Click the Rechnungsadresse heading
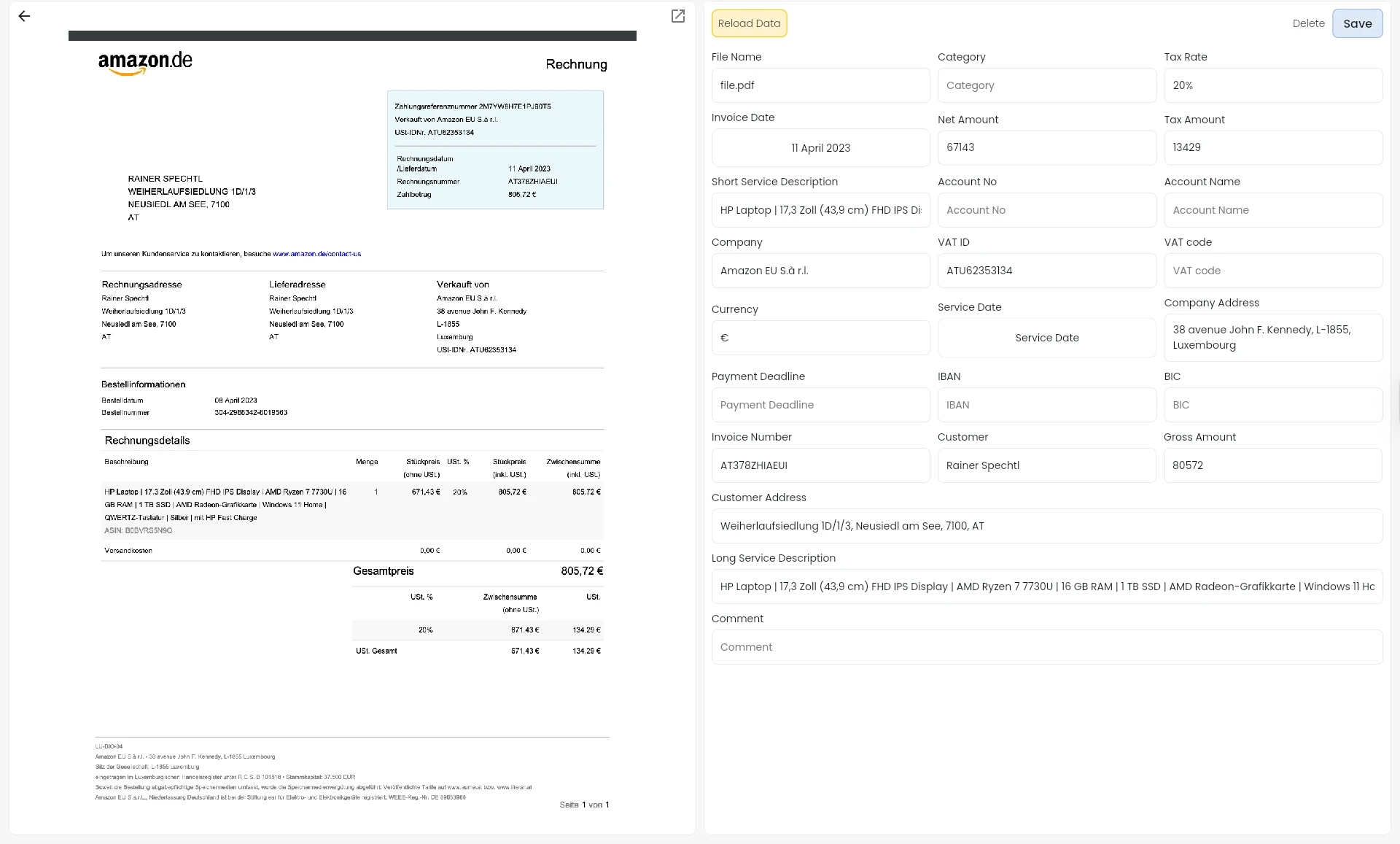Viewport: 1400px width, 844px height. click(141, 284)
